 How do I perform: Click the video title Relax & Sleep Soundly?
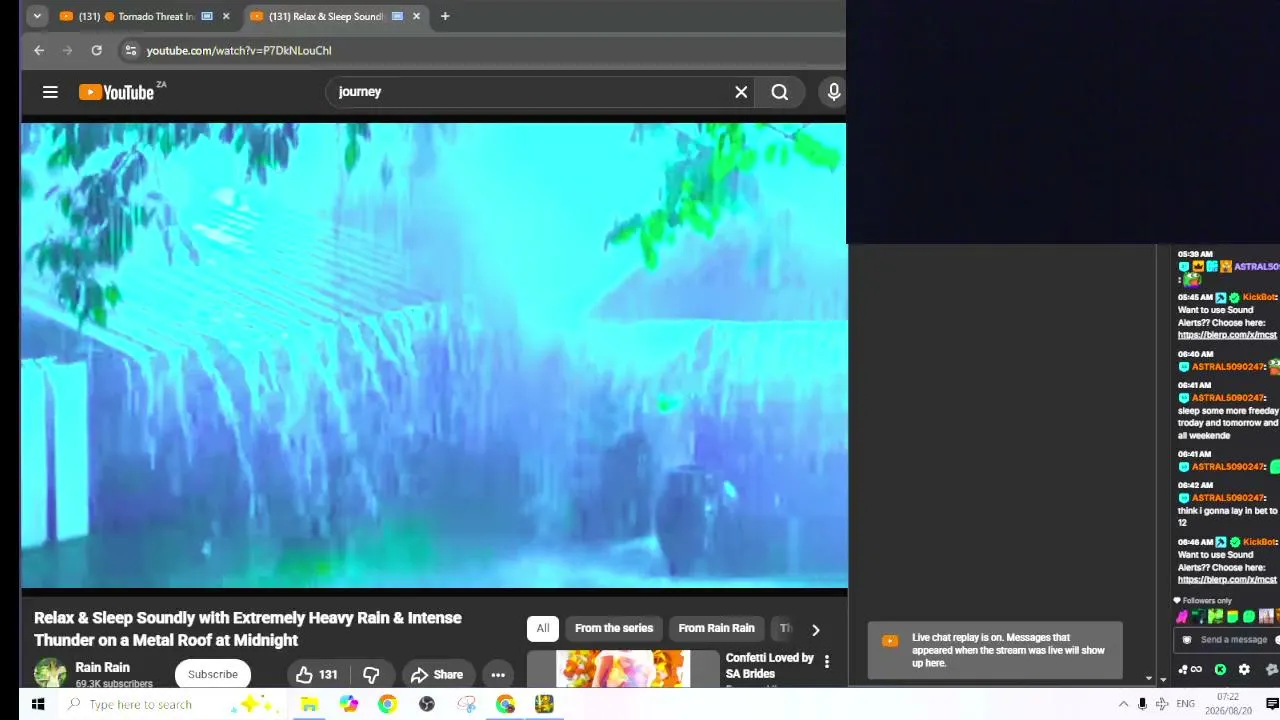248,629
